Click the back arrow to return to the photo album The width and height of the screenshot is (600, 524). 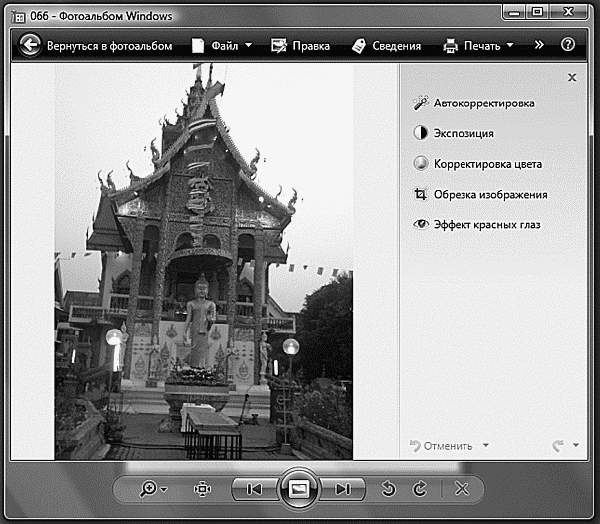click(30, 45)
